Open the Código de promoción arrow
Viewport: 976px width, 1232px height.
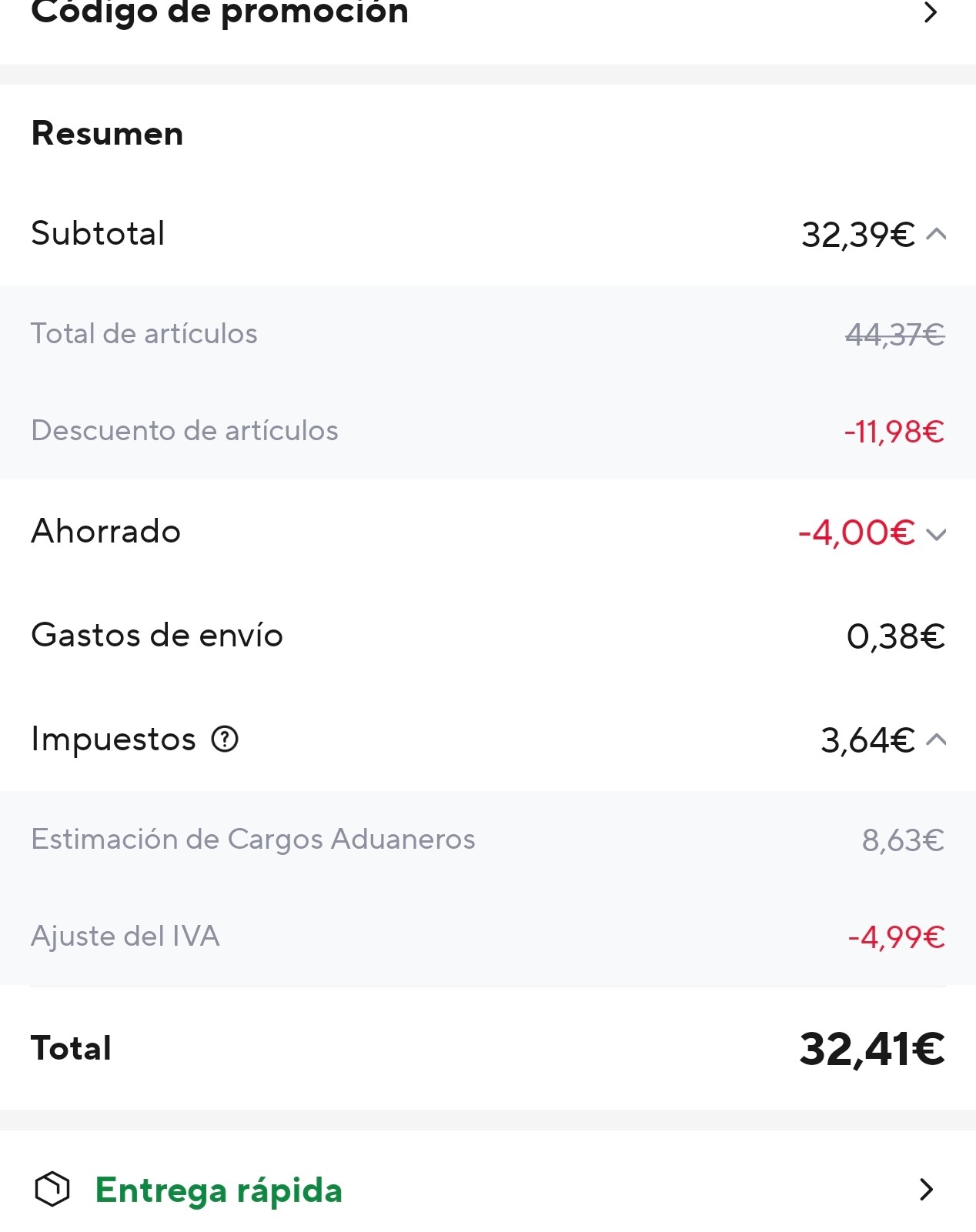coord(930,12)
